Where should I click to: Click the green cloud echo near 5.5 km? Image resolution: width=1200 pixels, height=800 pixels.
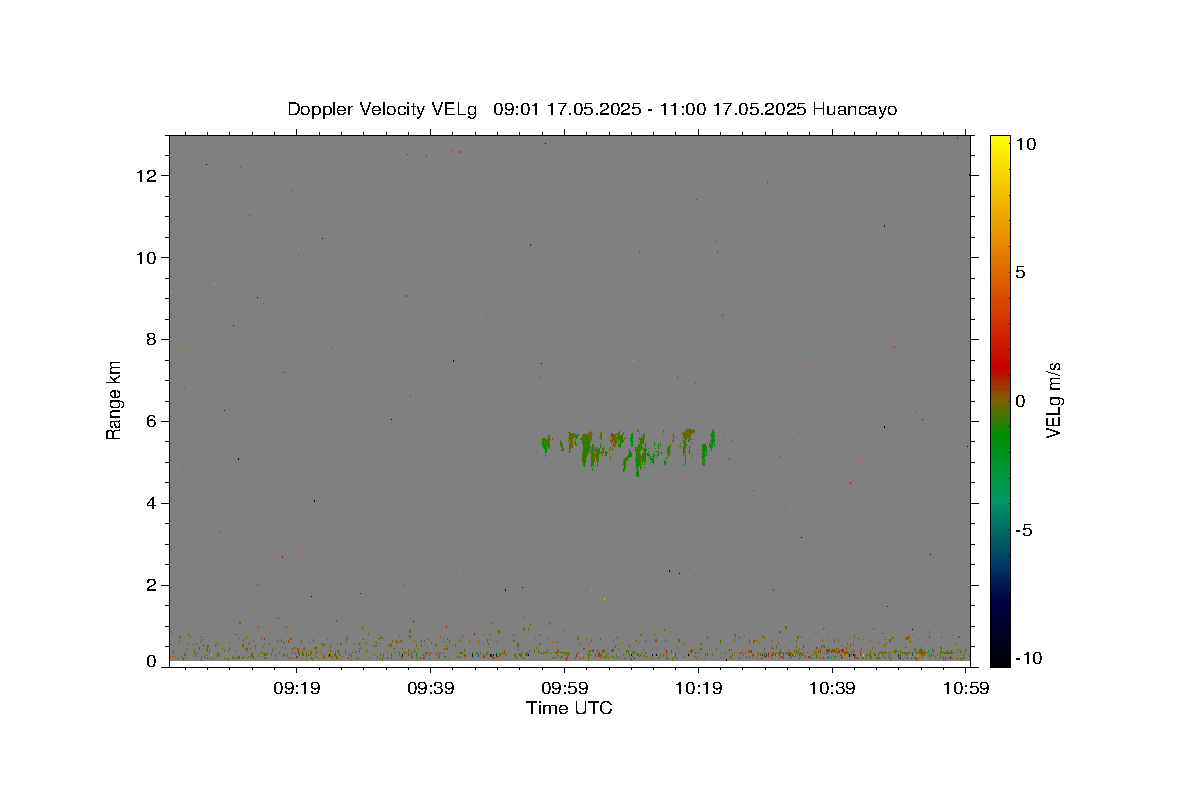[630, 450]
